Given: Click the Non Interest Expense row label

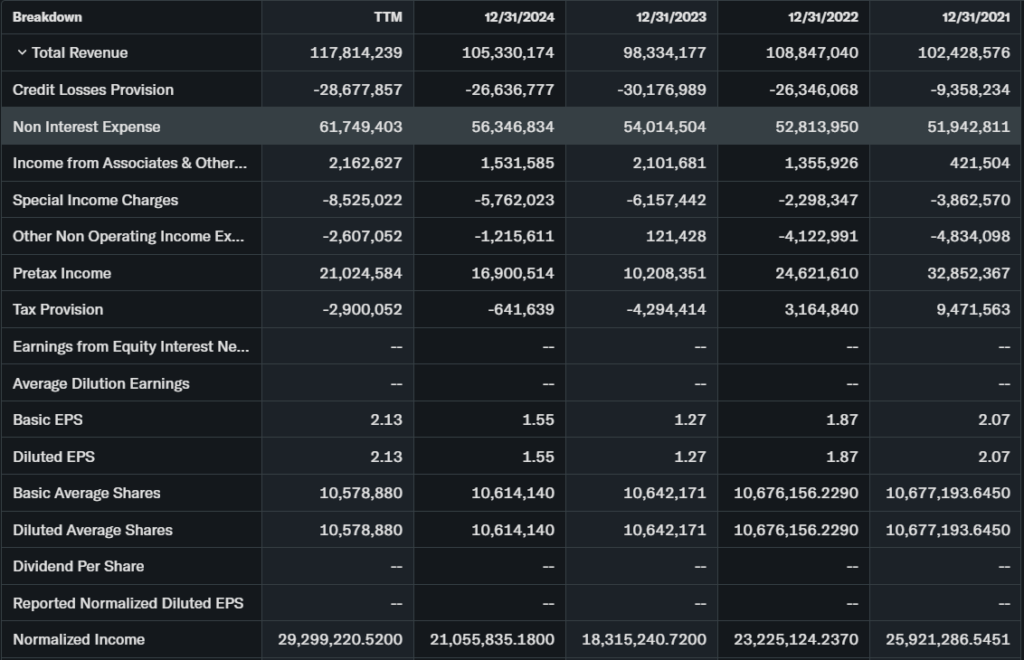Looking at the screenshot, I should pyautogui.click(x=86, y=127).
